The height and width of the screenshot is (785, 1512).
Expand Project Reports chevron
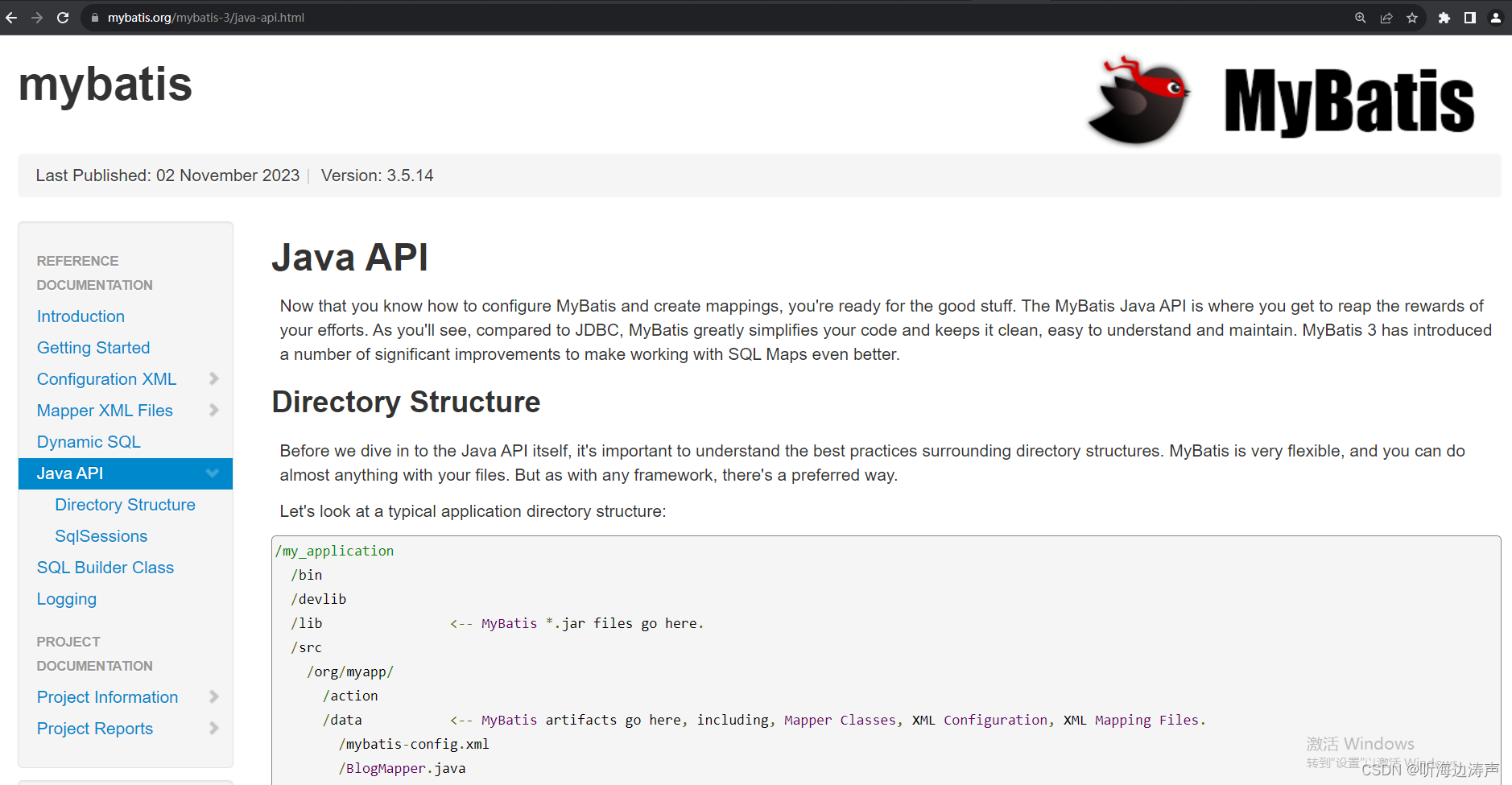pyautogui.click(x=214, y=728)
